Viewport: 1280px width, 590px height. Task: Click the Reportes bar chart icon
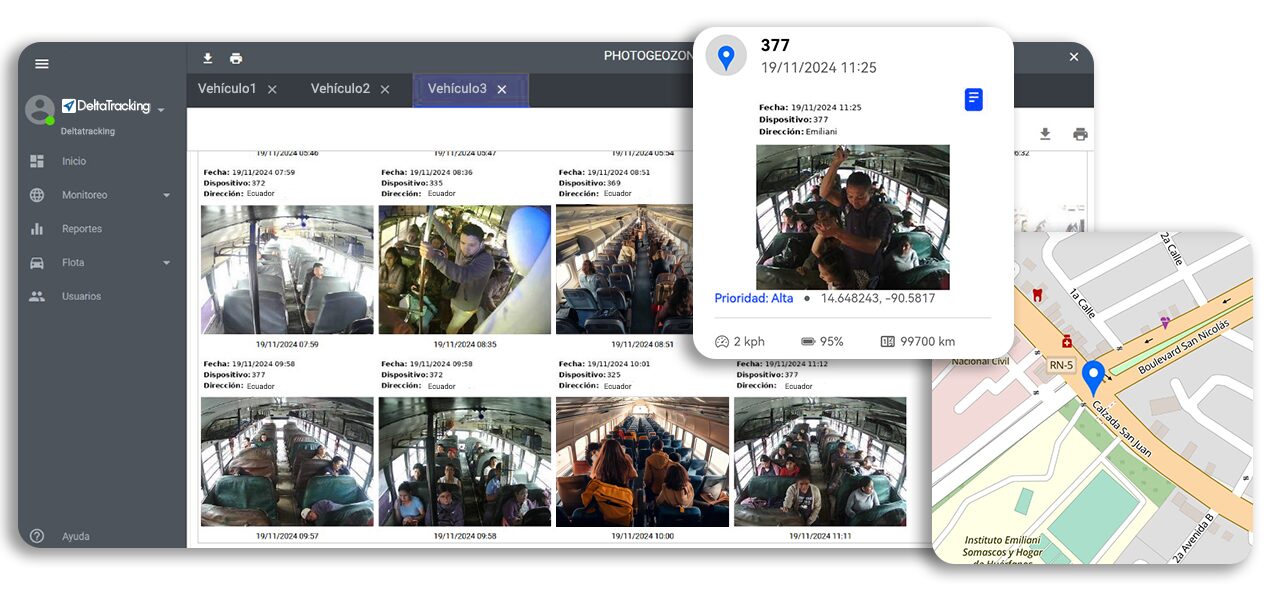37,229
